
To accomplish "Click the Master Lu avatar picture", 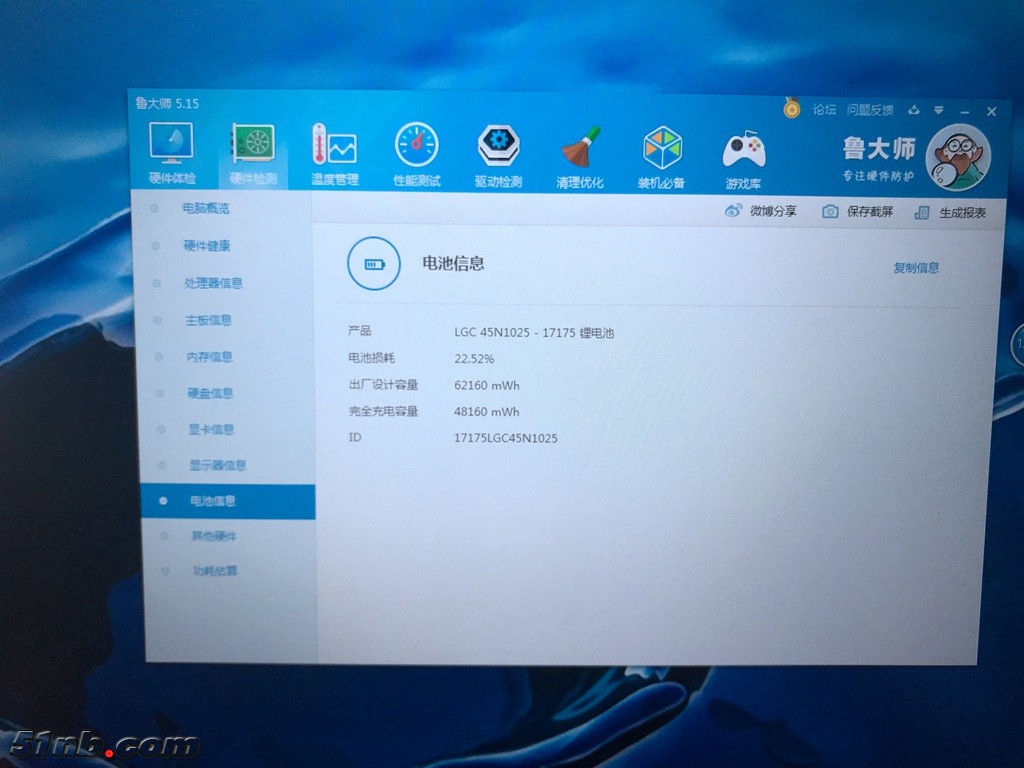I will point(957,158).
